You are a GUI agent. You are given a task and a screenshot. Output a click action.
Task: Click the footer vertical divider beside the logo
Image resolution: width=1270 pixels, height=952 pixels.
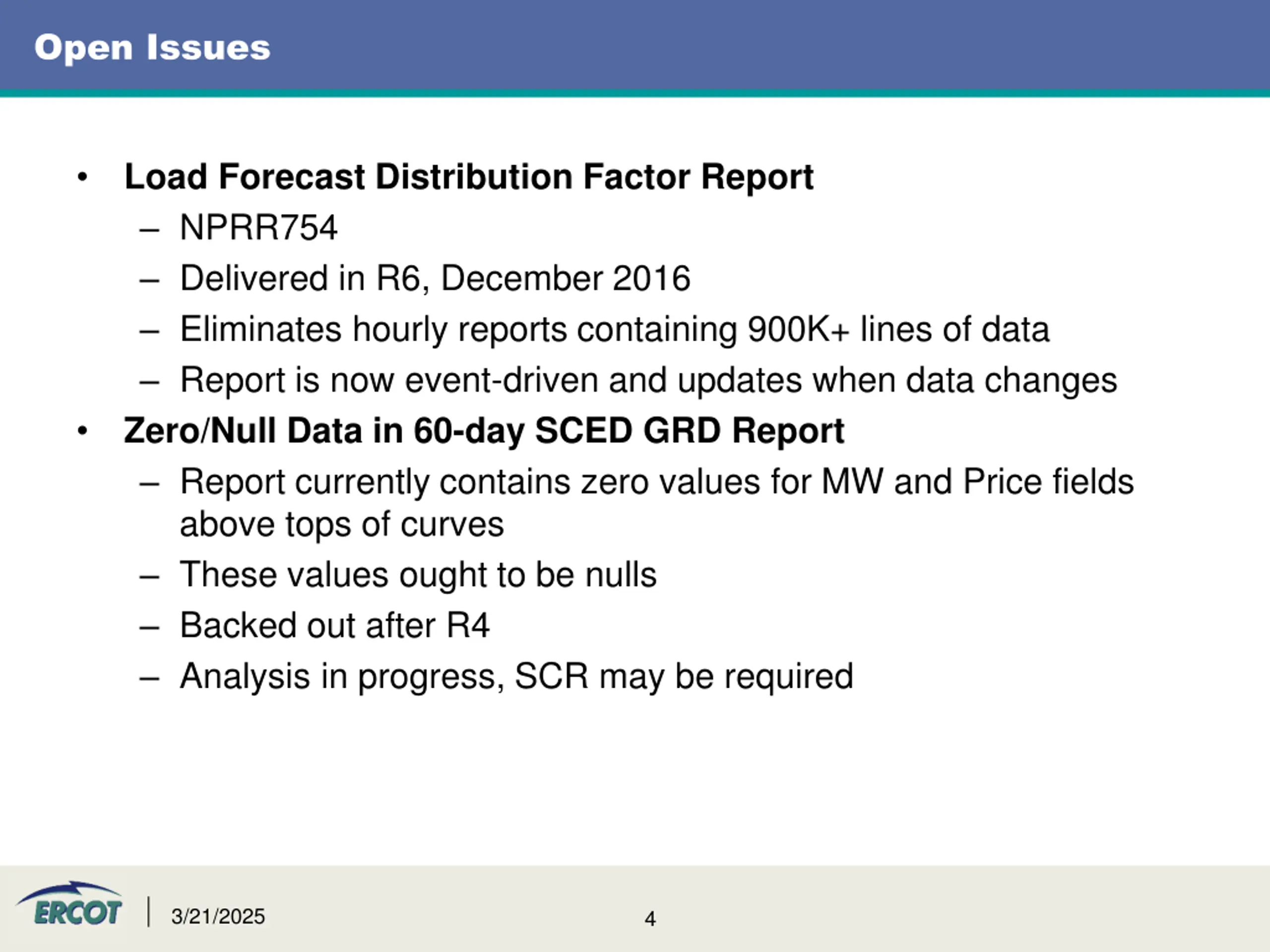click(149, 912)
